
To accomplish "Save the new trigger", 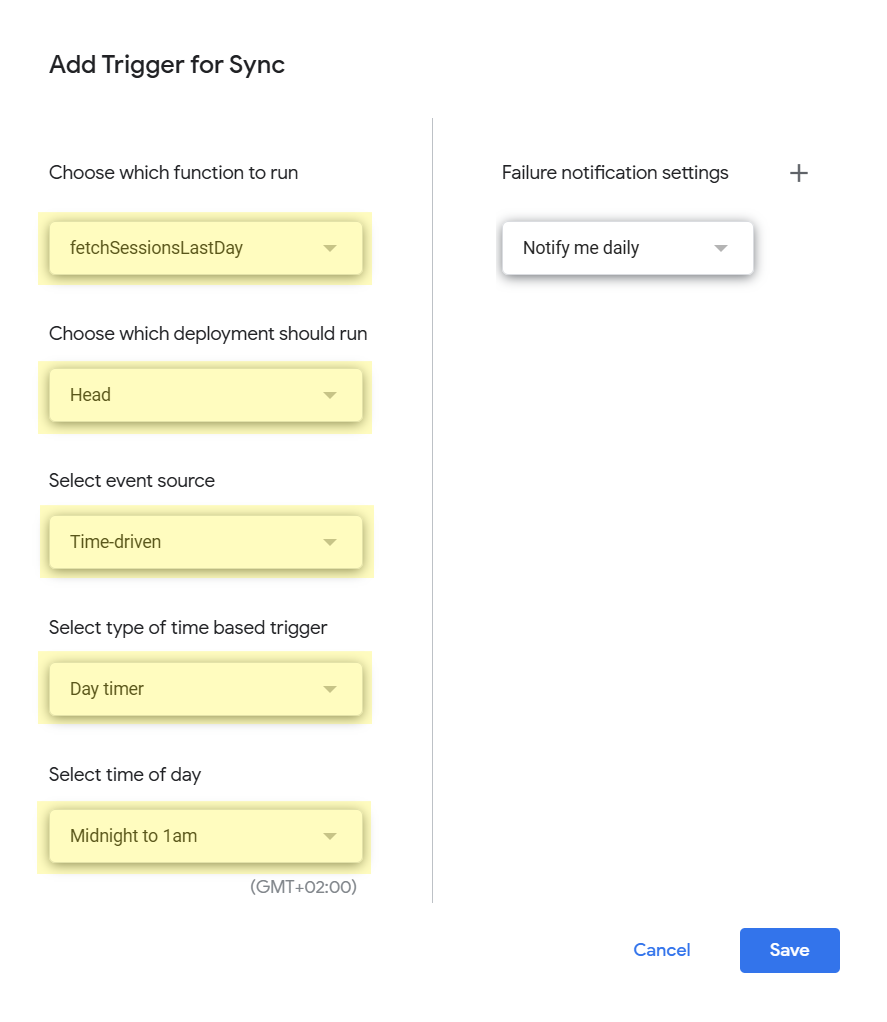I will (x=789, y=950).
